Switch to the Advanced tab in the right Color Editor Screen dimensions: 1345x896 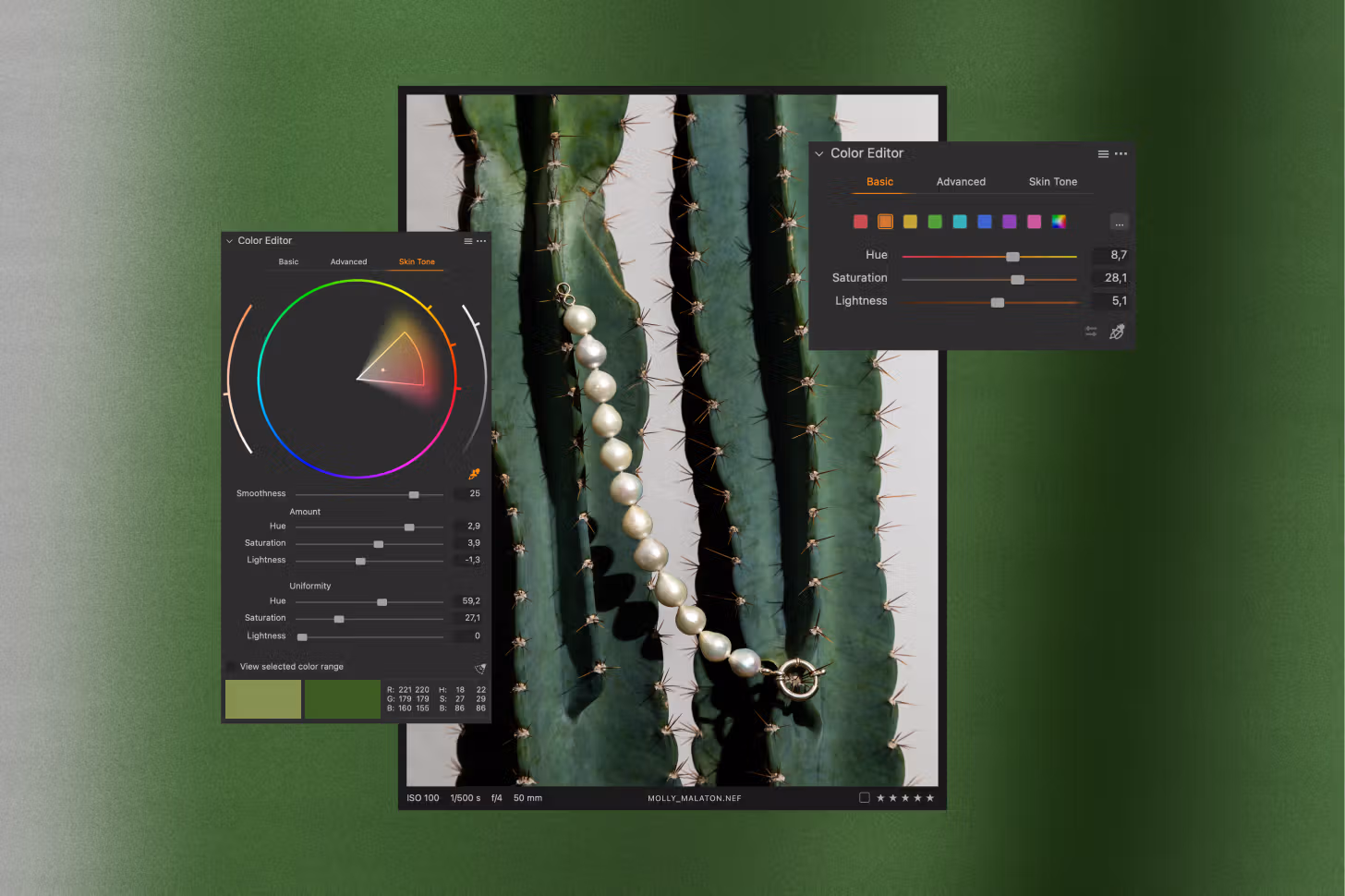(x=961, y=182)
